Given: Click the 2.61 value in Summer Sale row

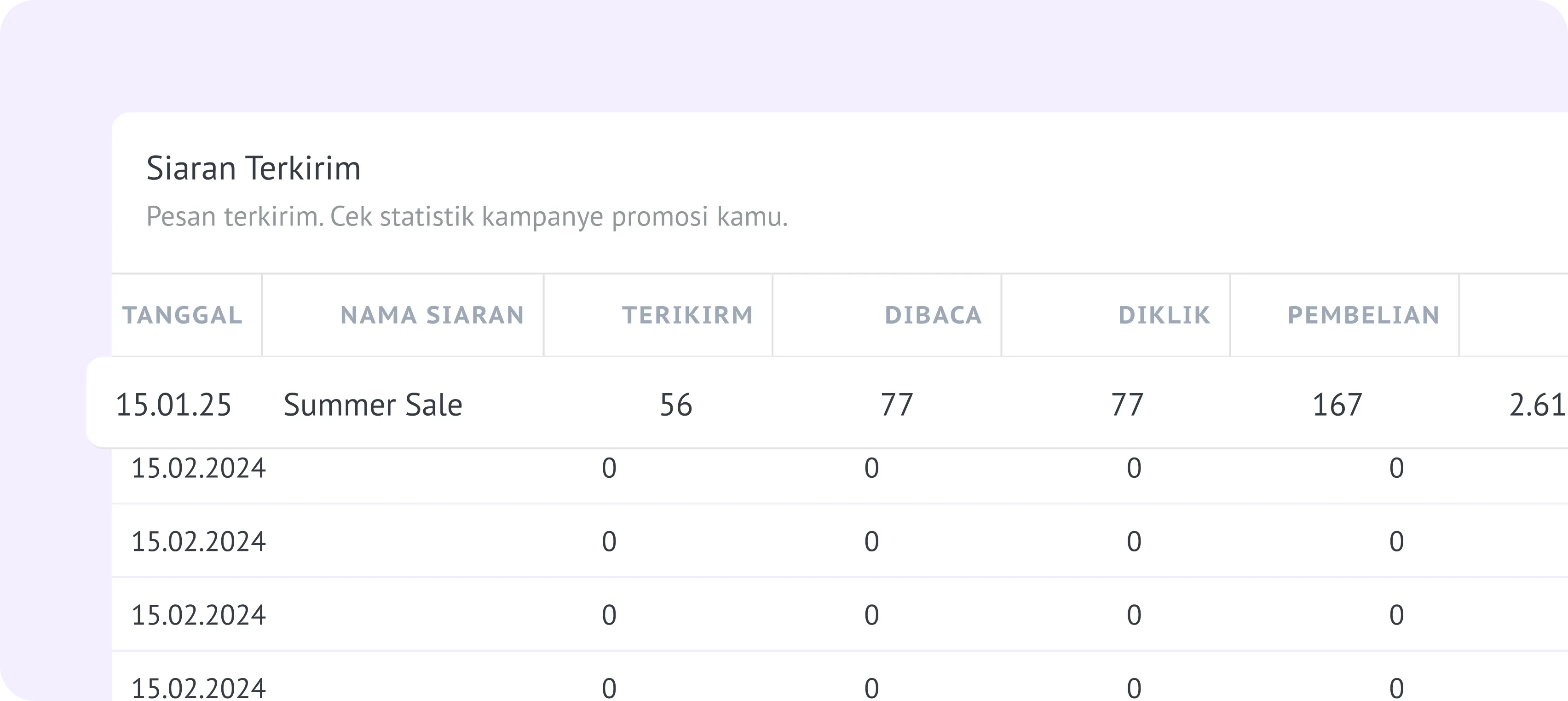Looking at the screenshot, I should [x=1536, y=405].
